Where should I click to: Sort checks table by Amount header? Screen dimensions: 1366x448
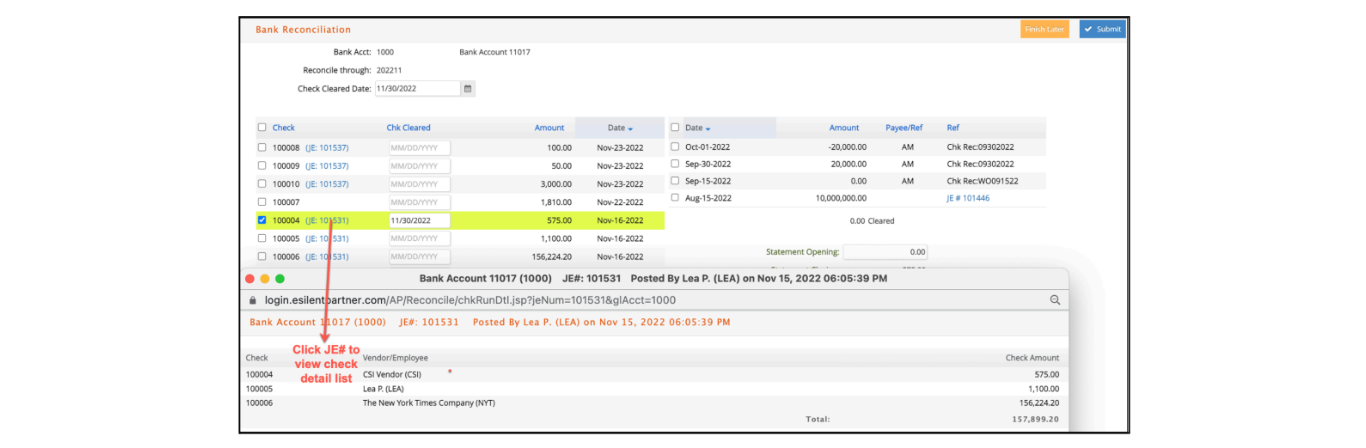[x=549, y=128]
